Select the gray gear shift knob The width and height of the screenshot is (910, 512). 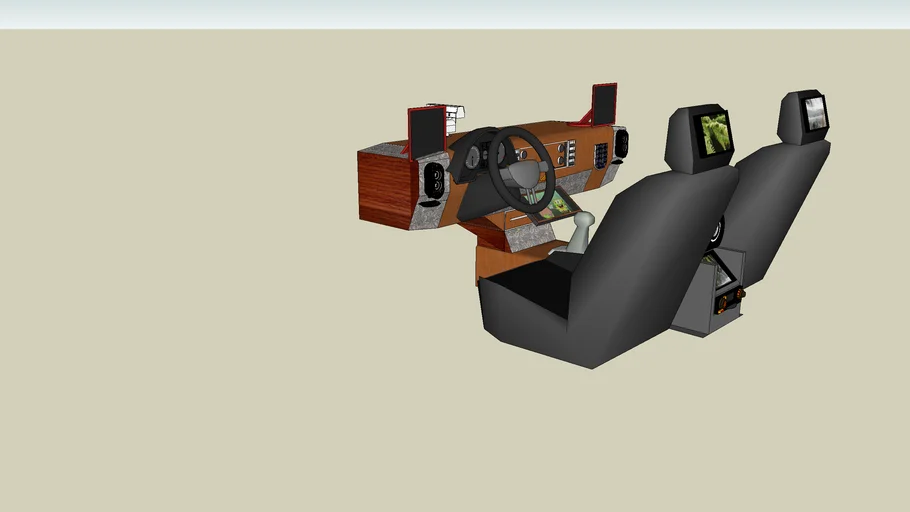(x=585, y=219)
